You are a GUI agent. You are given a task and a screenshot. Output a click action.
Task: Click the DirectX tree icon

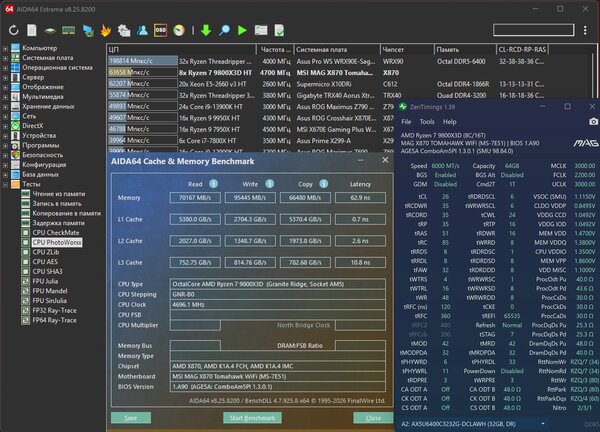pyautogui.click(x=15, y=126)
